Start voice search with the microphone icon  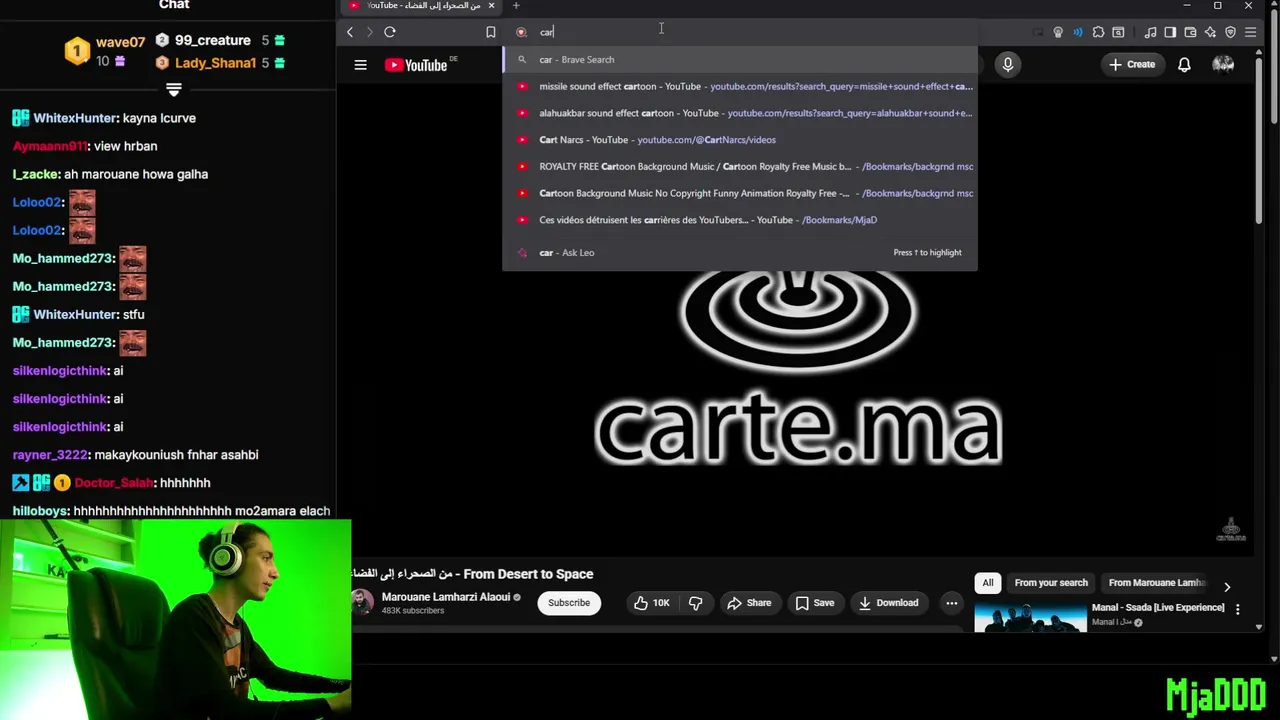point(1007,65)
